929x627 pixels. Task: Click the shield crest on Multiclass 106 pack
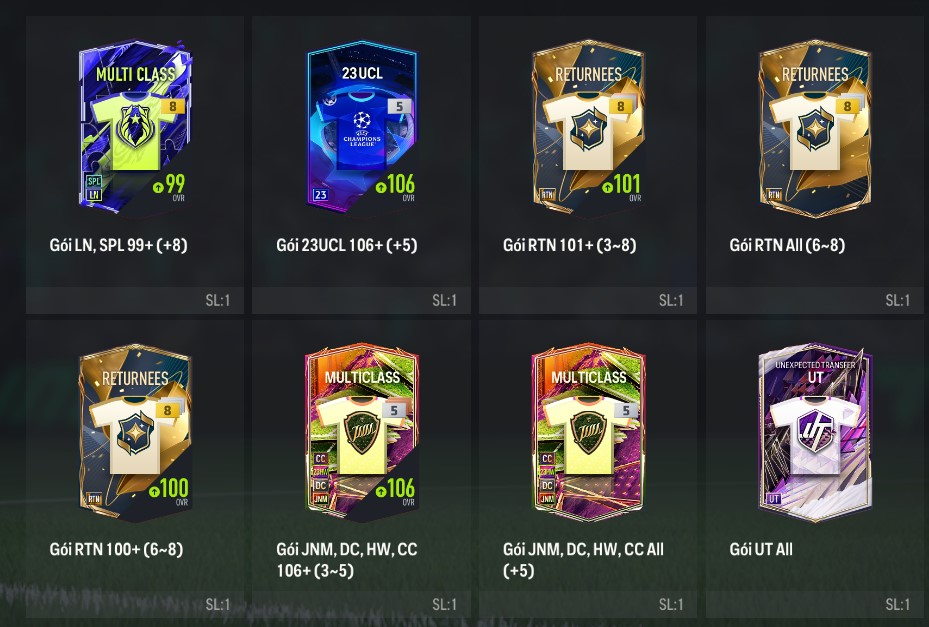(361, 433)
